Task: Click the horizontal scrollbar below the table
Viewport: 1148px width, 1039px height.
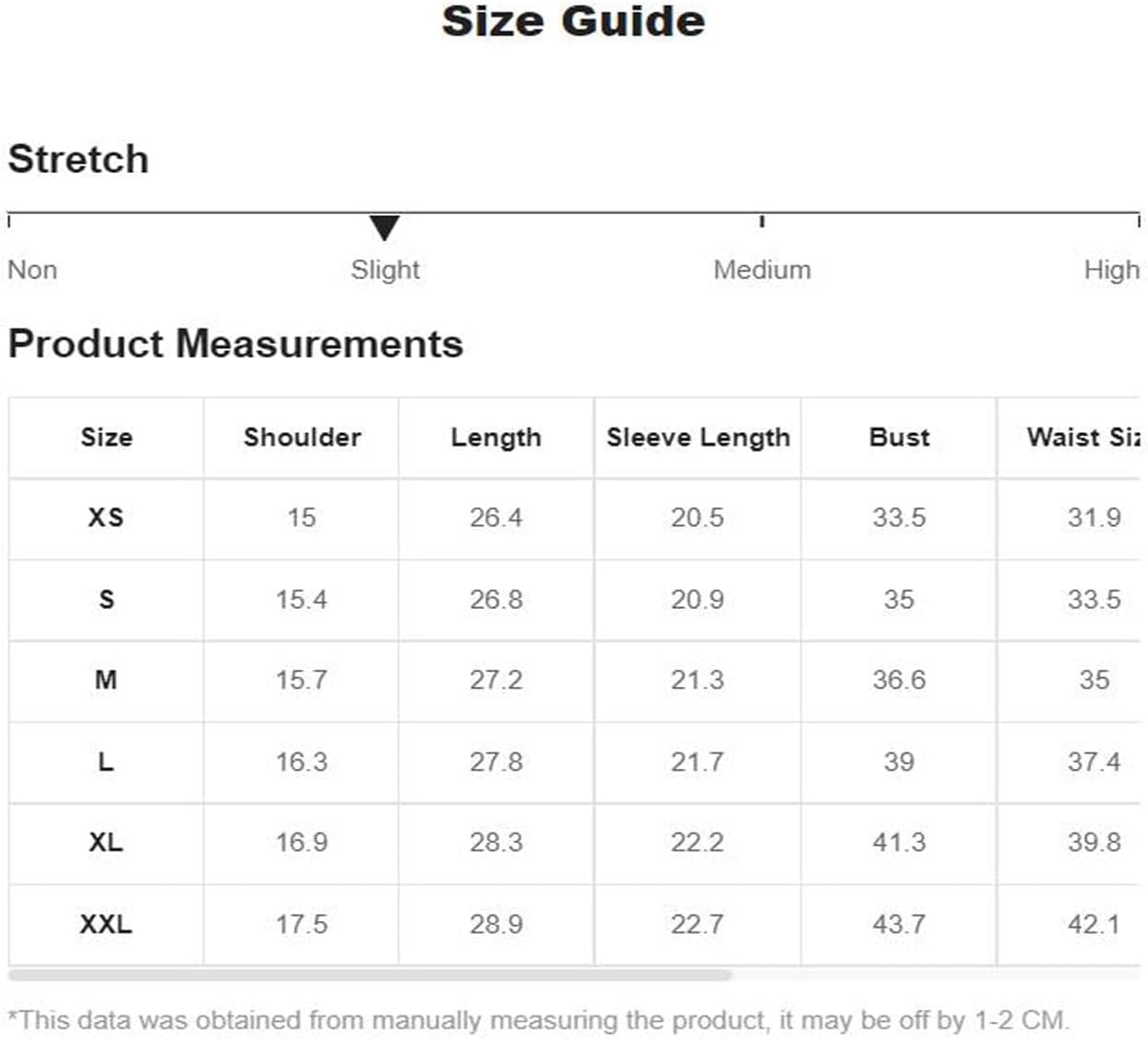Action: click(x=369, y=974)
